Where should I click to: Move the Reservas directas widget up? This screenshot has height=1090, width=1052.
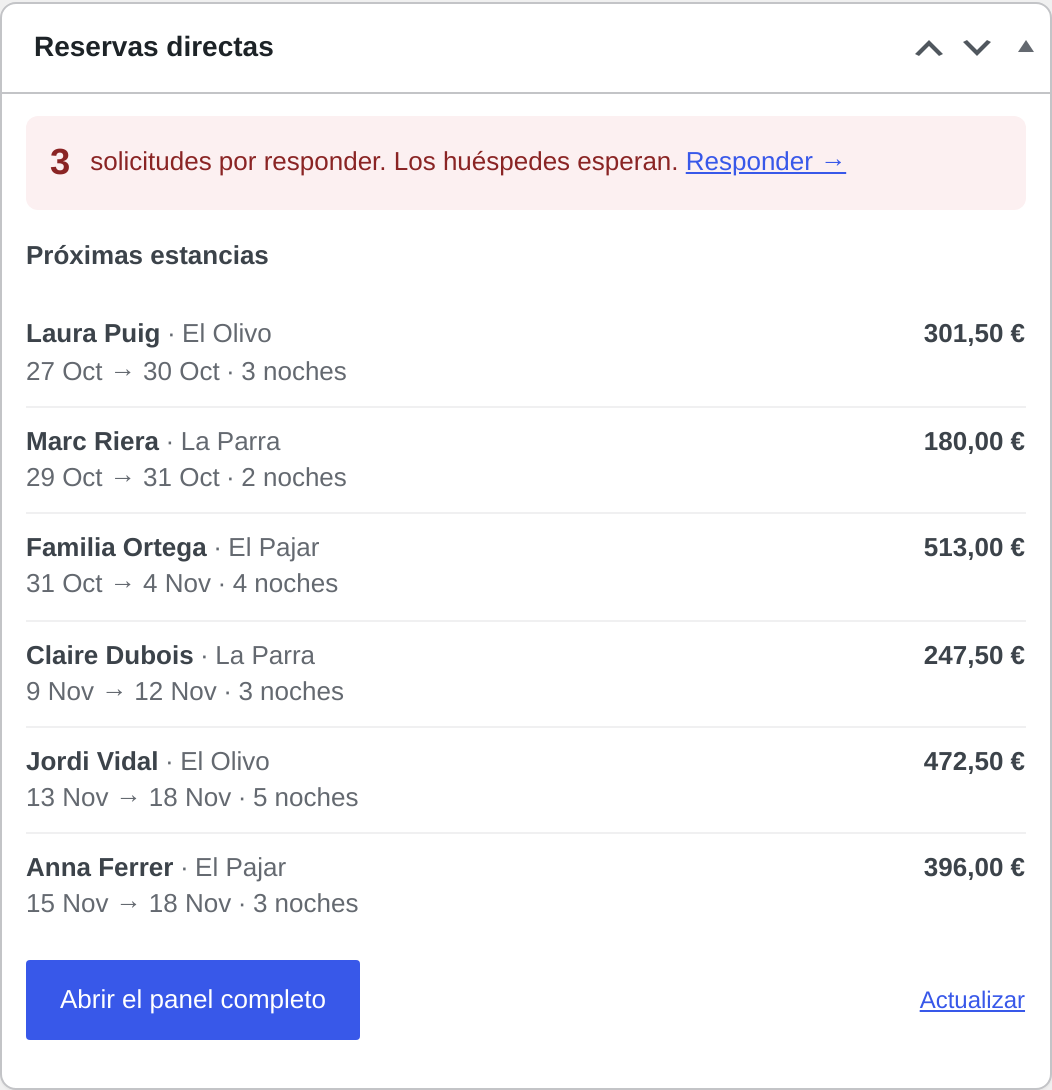point(928,48)
